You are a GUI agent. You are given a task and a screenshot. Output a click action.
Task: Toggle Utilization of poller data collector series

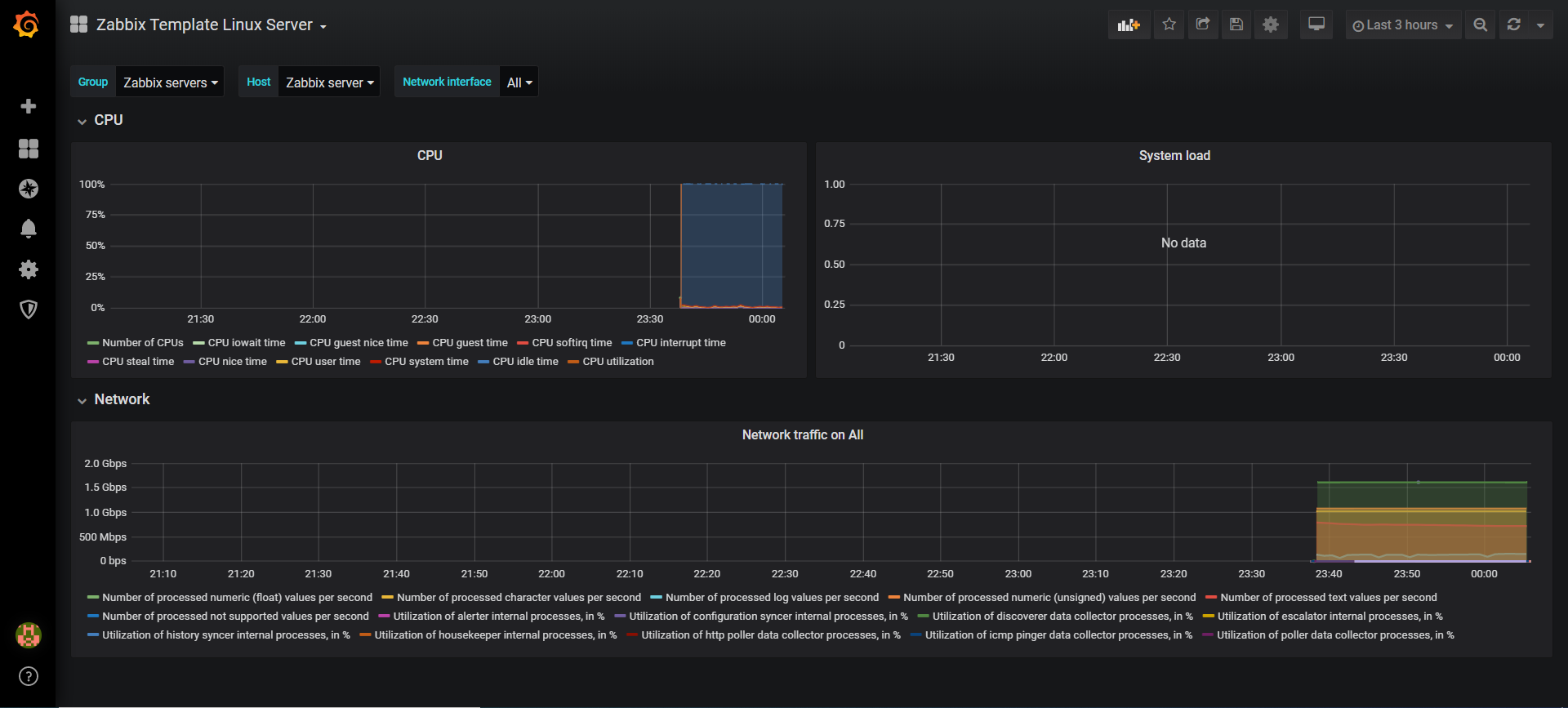[x=1335, y=635]
